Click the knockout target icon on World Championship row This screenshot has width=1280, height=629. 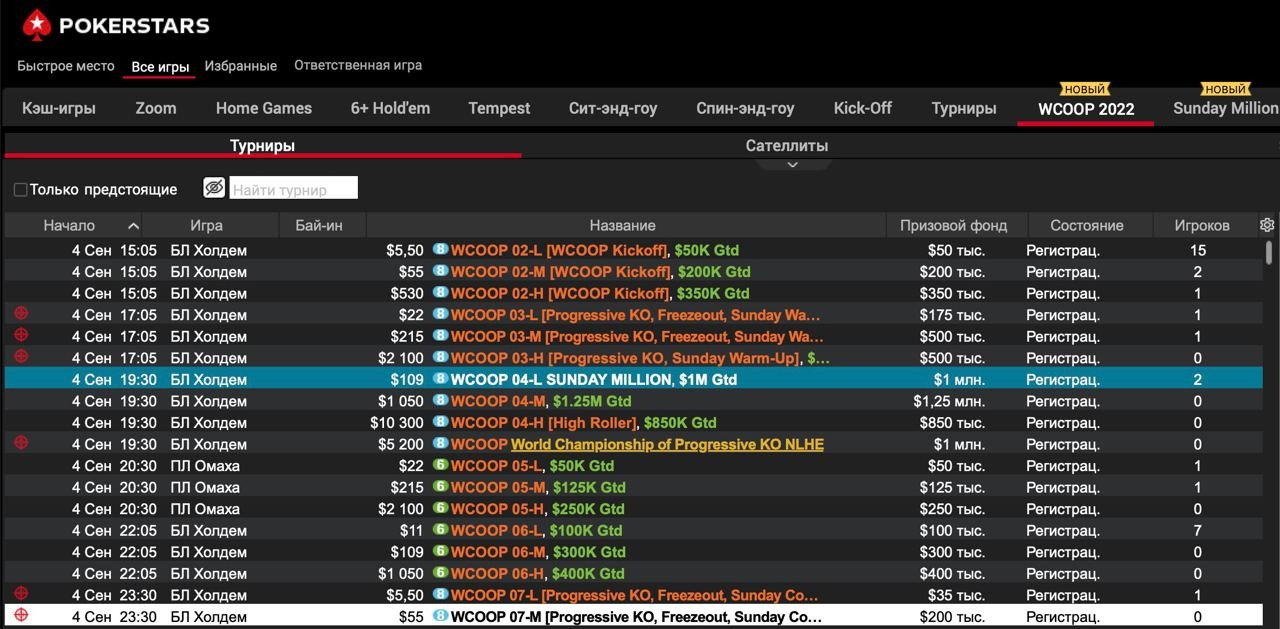coord(21,443)
